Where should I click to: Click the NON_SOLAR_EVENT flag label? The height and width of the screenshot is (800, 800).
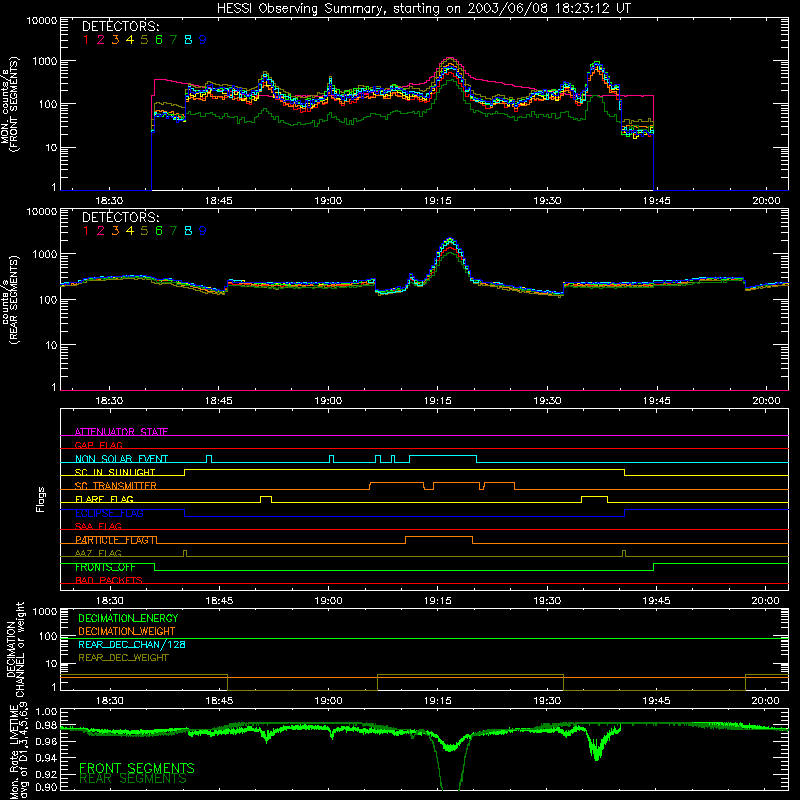[121, 459]
